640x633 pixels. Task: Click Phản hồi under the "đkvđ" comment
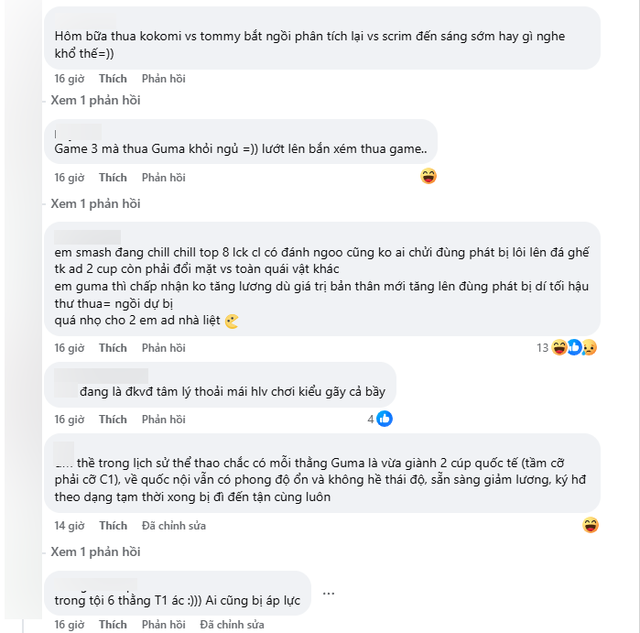163,419
